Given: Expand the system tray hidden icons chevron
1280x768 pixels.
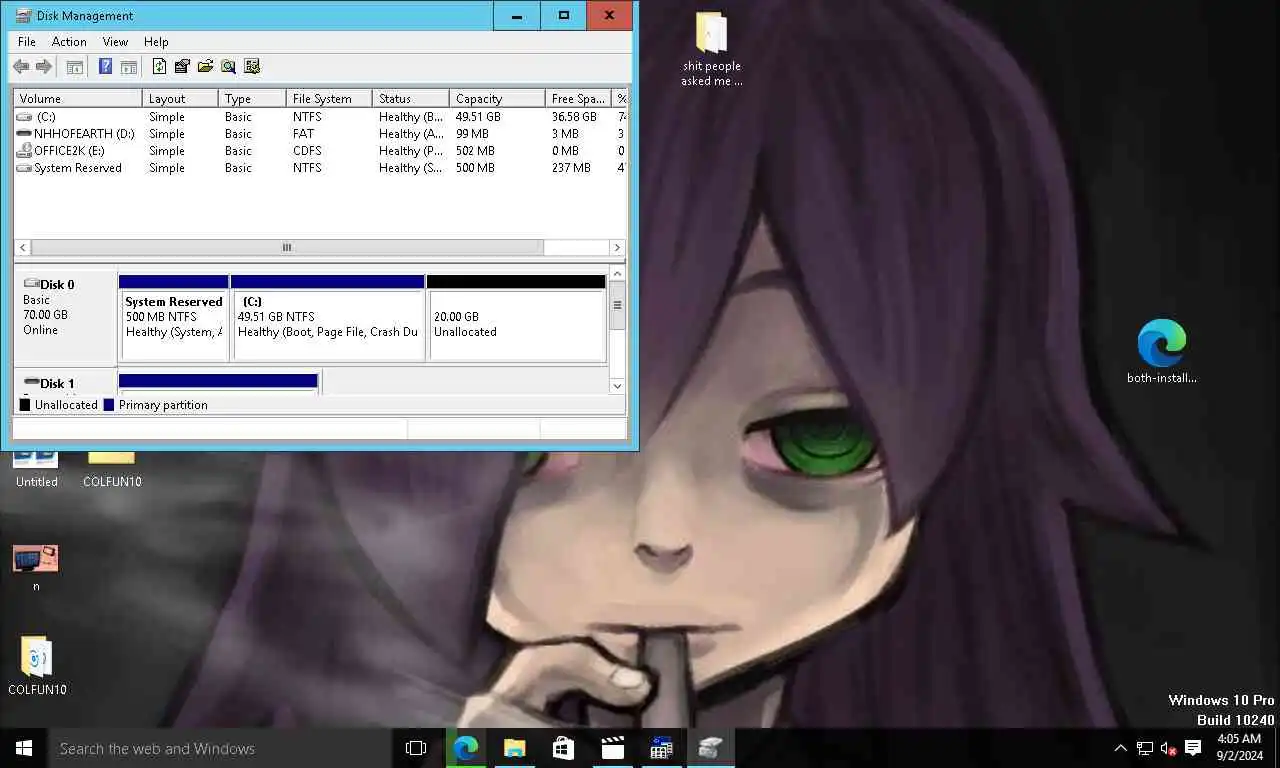Looking at the screenshot, I should coord(1121,748).
